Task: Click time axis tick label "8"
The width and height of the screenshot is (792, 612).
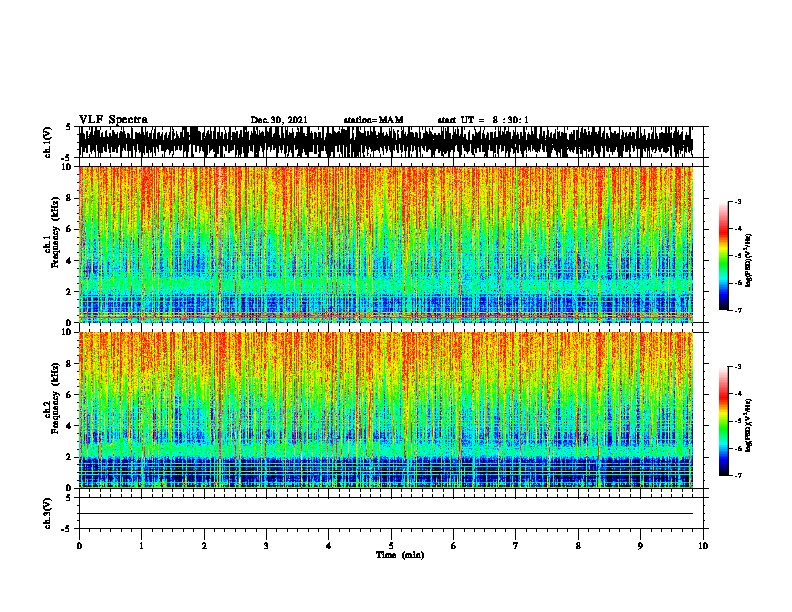Action: coord(578,546)
